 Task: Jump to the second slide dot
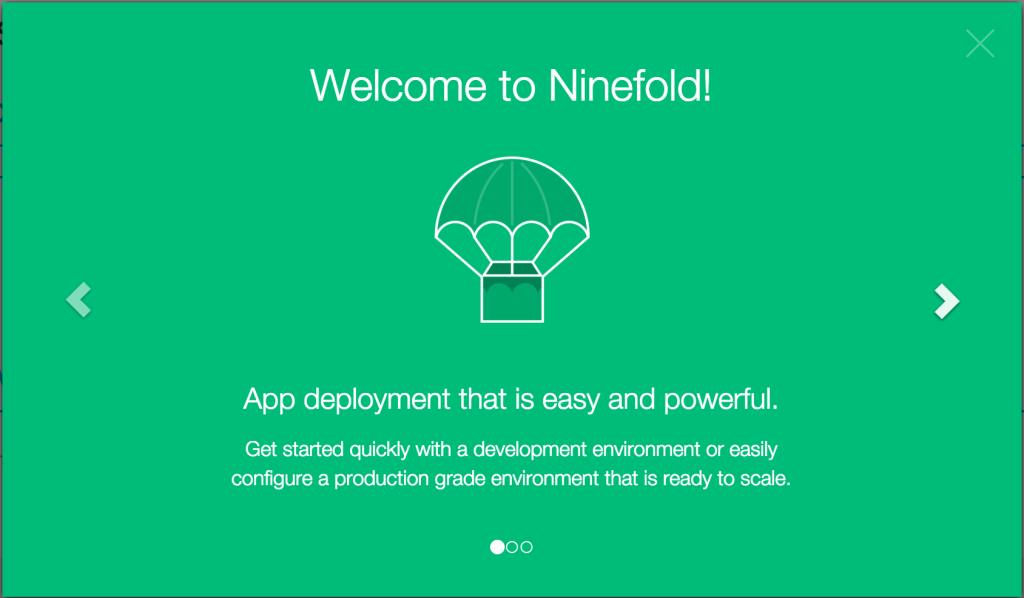(x=512, y=547)
